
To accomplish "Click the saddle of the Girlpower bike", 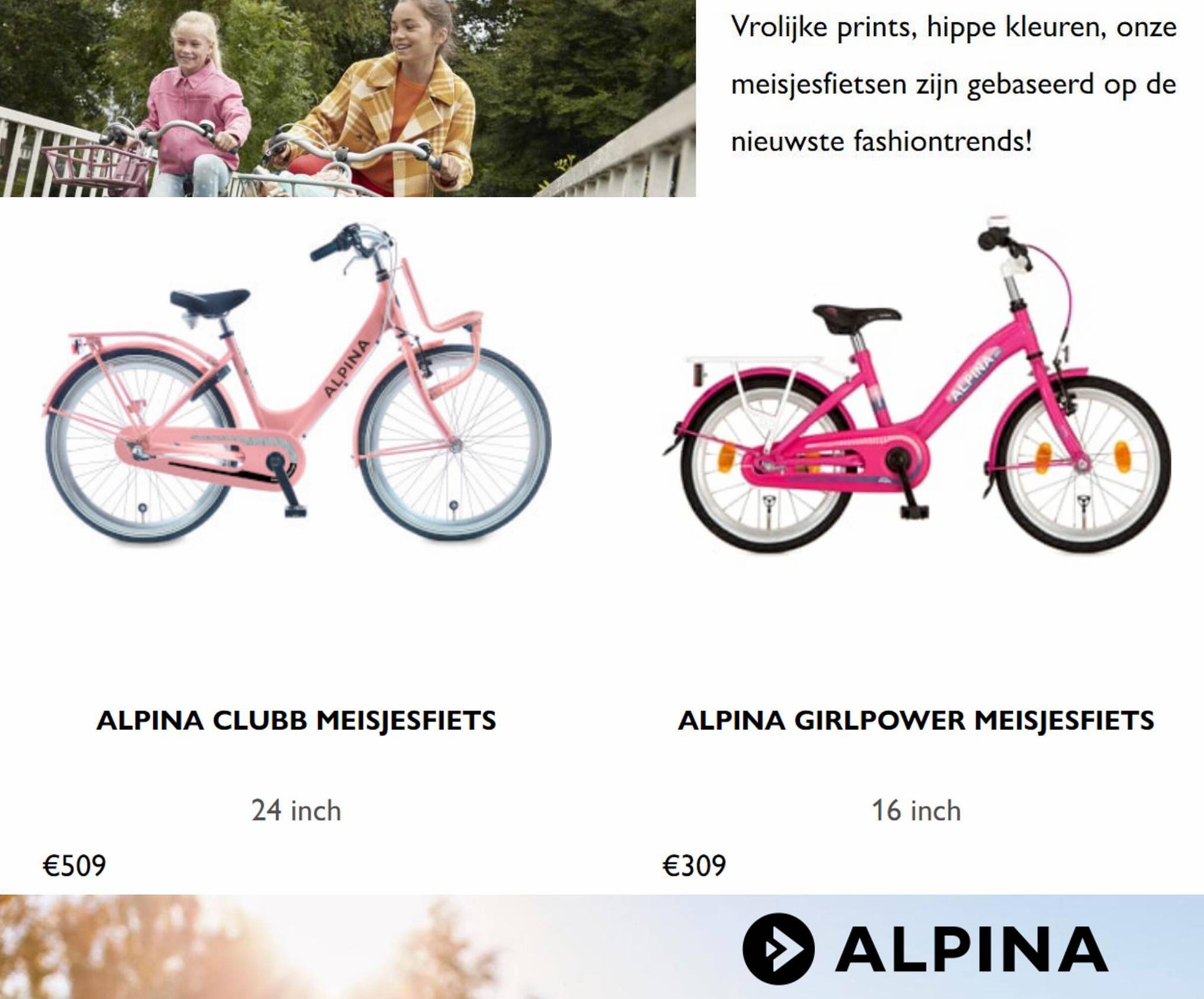I will [x=857, y=319].
